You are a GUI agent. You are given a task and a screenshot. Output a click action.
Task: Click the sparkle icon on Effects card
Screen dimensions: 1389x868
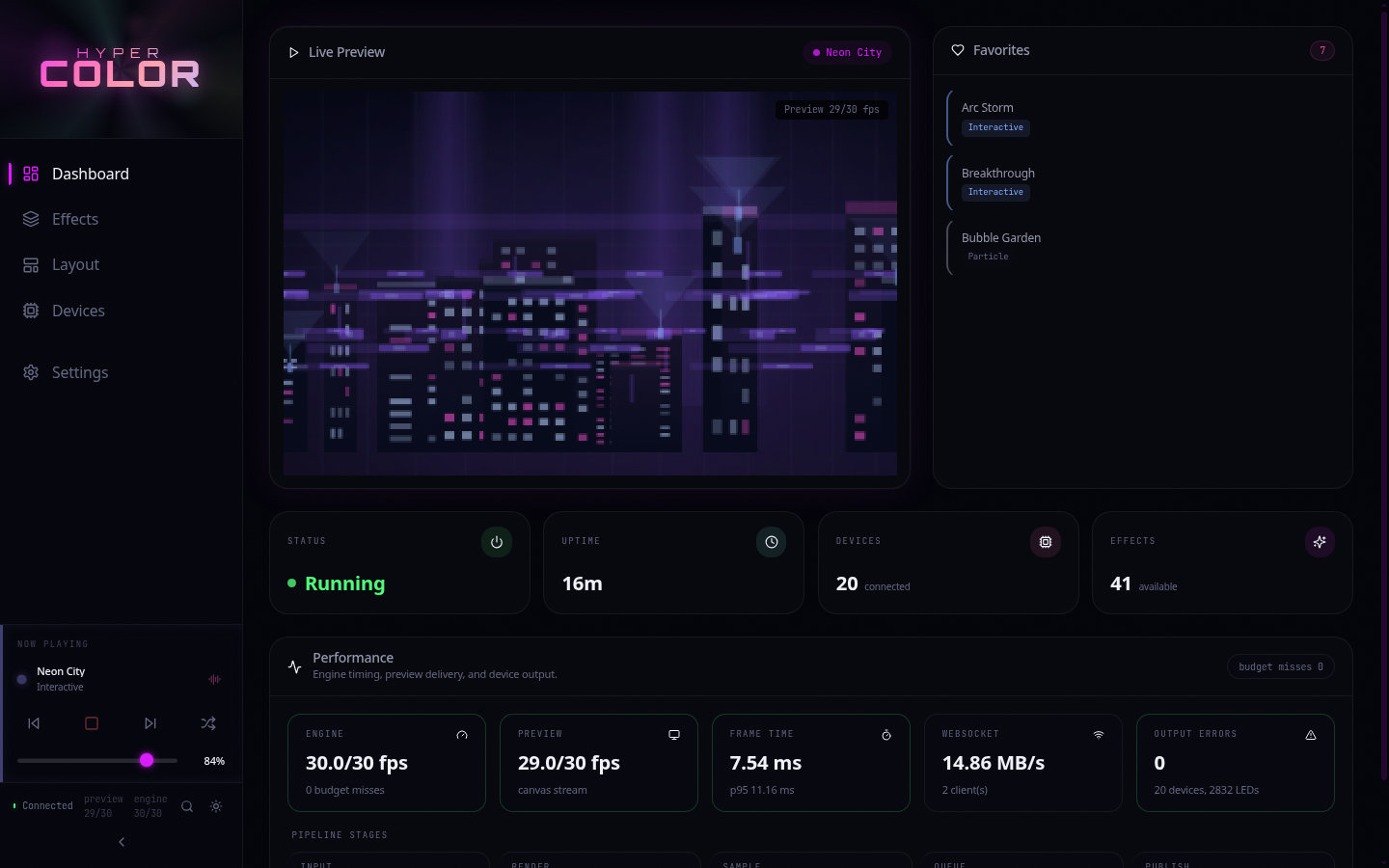click(1320, 542)
